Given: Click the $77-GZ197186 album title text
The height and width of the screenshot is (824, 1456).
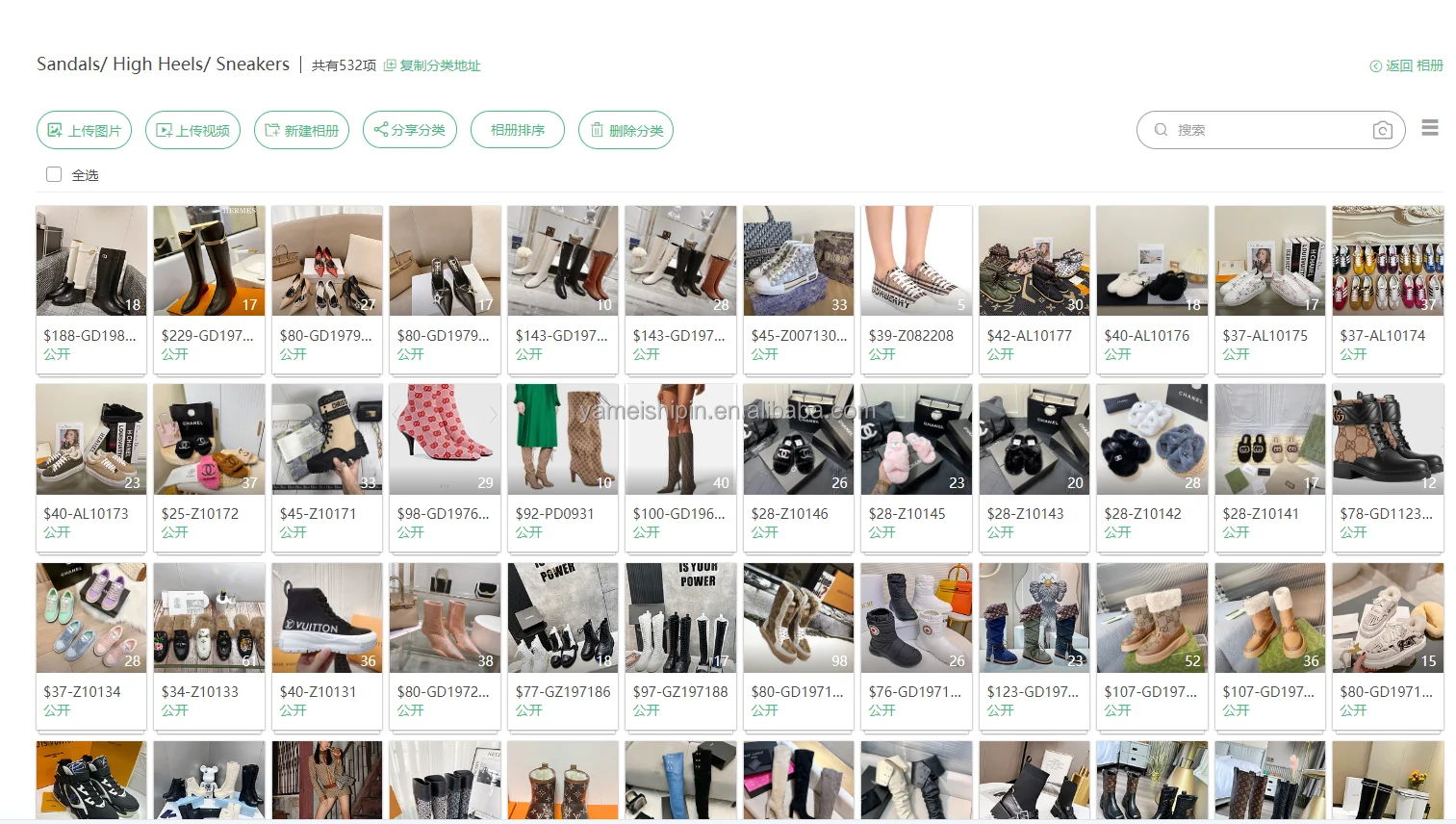Looking at the screenshot, I should pyautogui.click(x=563, y=692).
